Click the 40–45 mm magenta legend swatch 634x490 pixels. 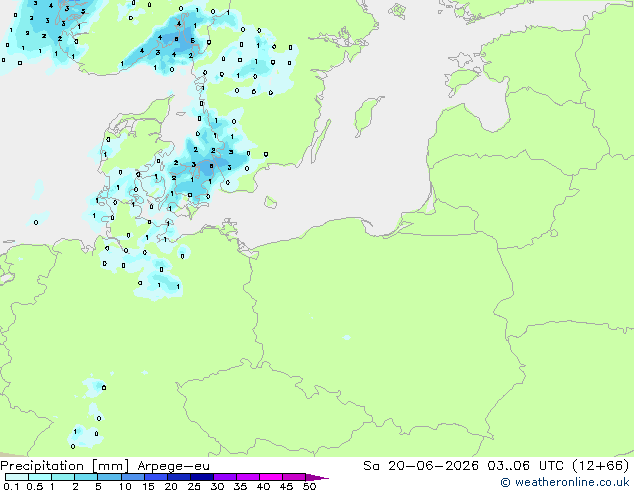(x=271, y=477)
